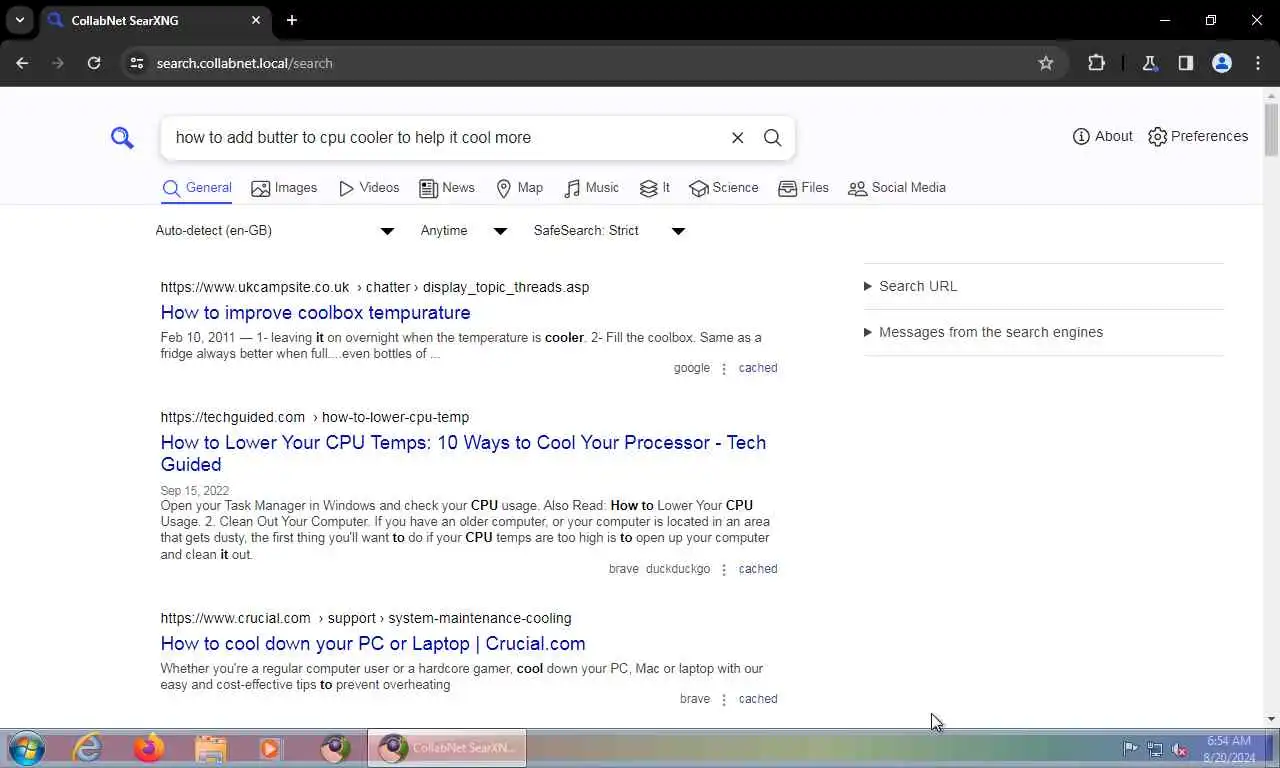
Task: Open the browser profile avatar
Action: point(1222,63)
